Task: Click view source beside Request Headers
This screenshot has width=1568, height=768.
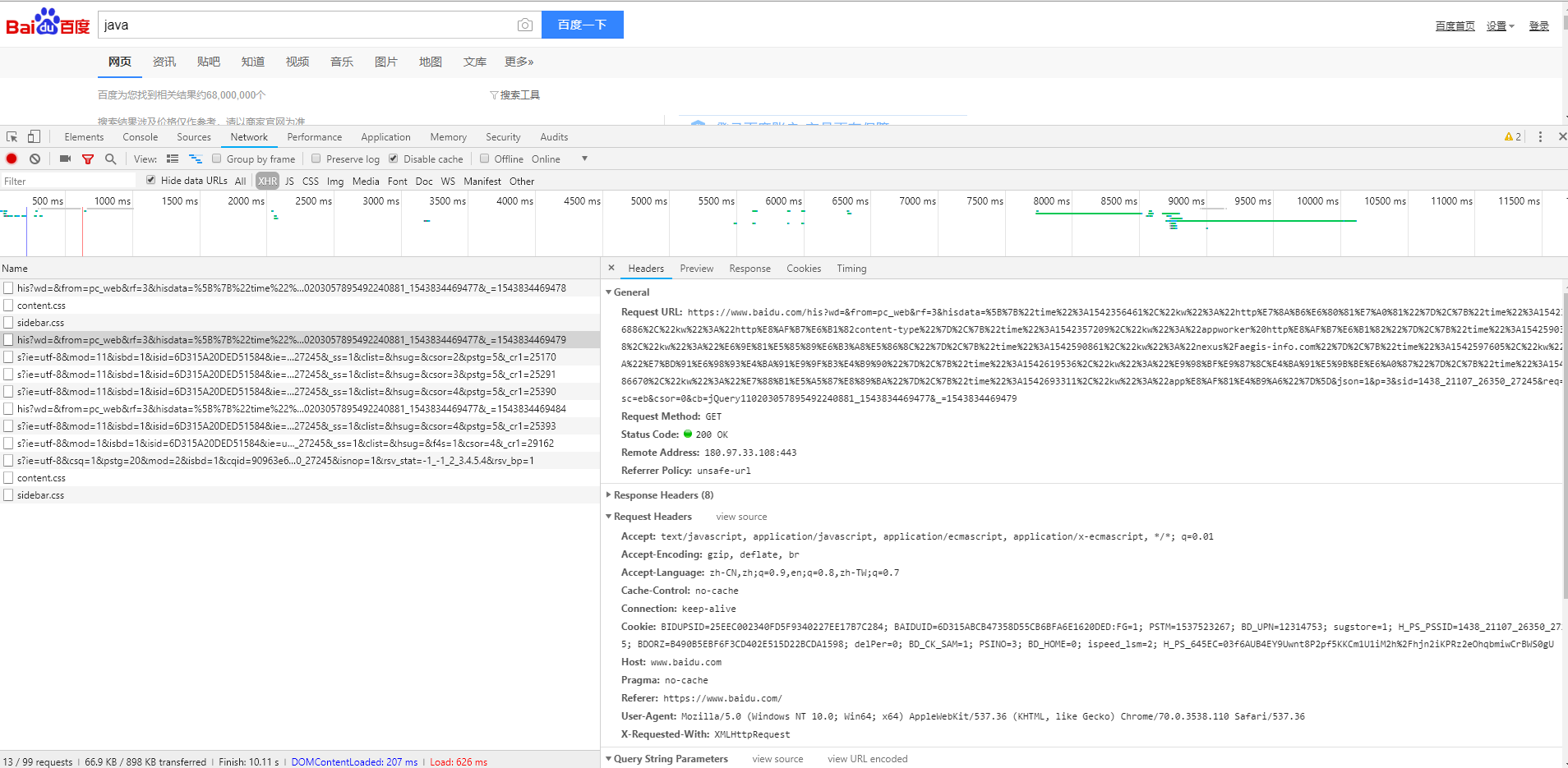Action: tap(741, 517)
